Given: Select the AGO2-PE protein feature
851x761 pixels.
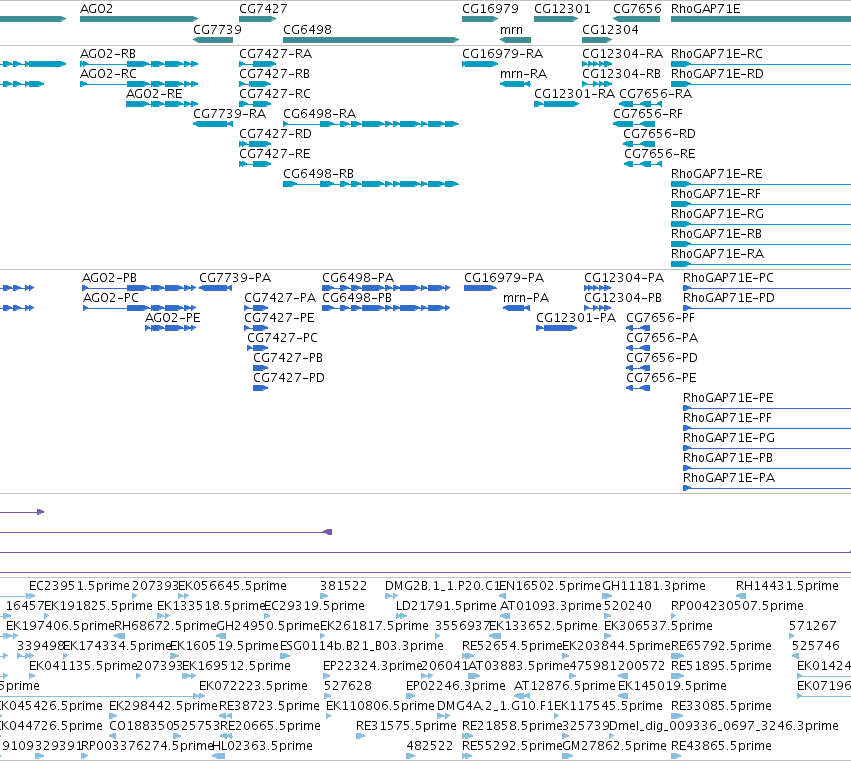Looking at the screenshot, I should [x=170, y=328].
